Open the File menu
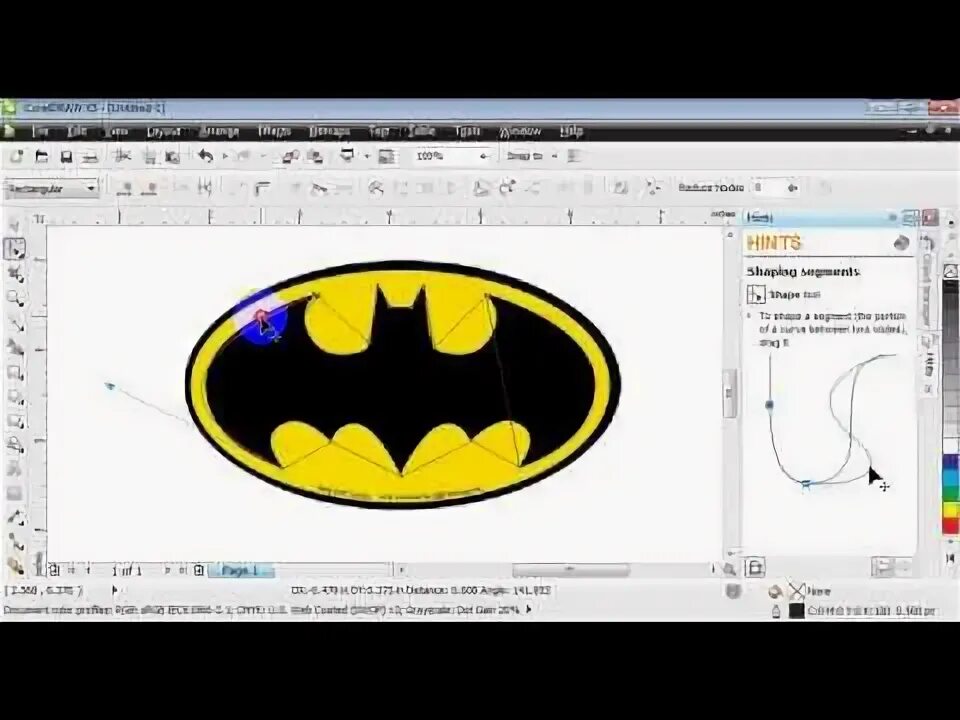 pyautogui.click(x=41, y=132)
